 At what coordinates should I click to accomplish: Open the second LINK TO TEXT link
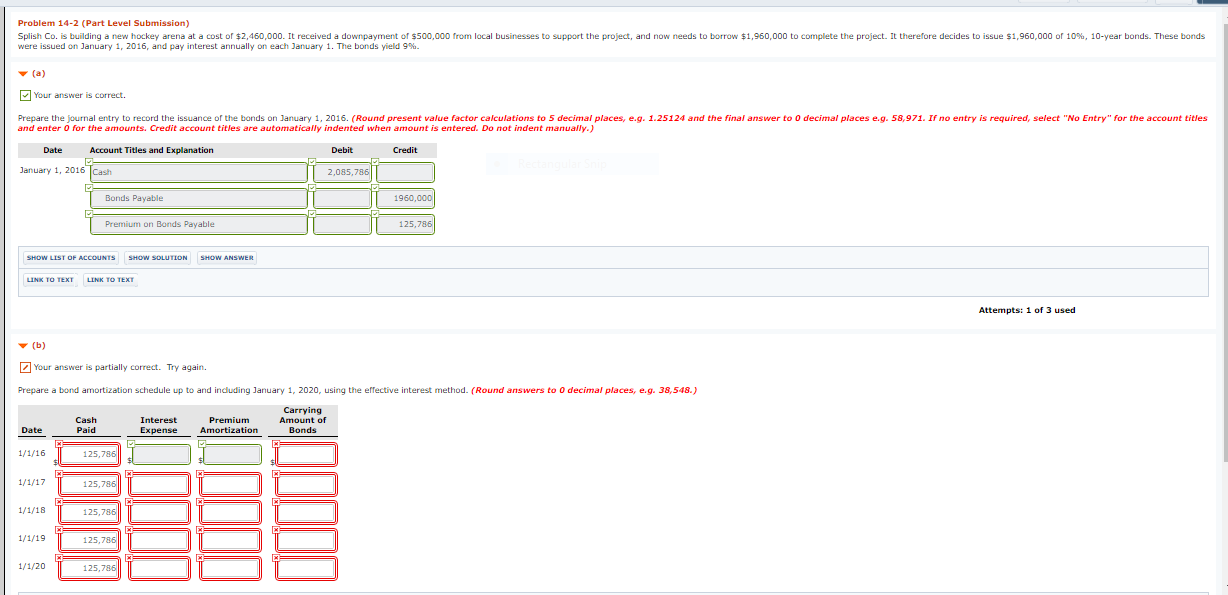[x=110, y=280]
